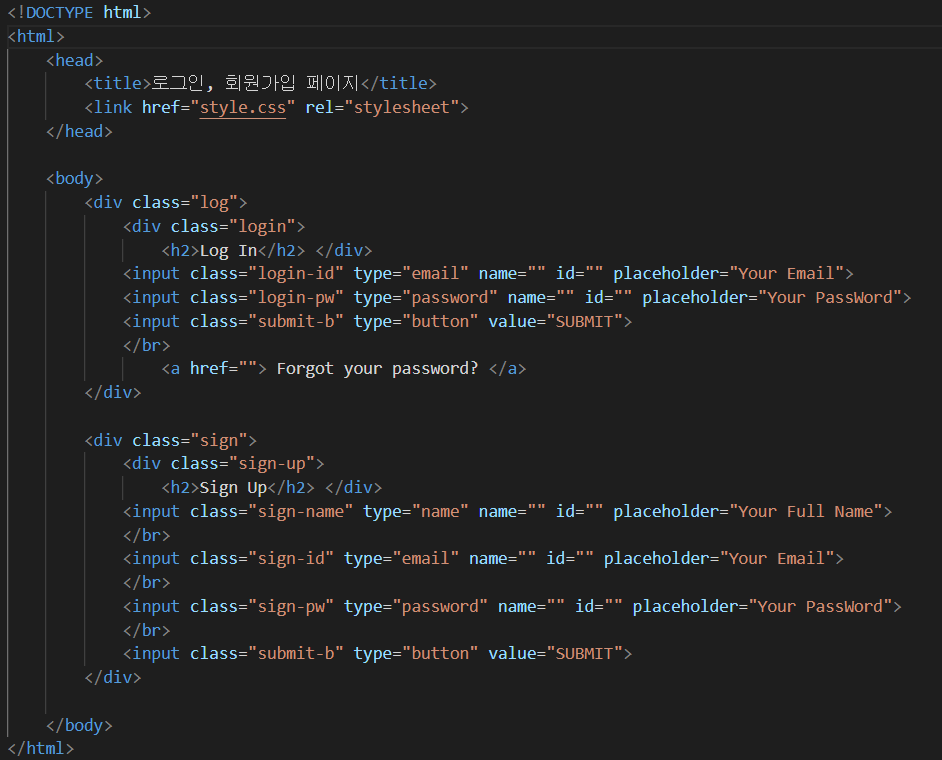Image resolution: width=942 pixels, height=760 pixels.
Task: Click the Log In heading text
Action: pos(228,251)
